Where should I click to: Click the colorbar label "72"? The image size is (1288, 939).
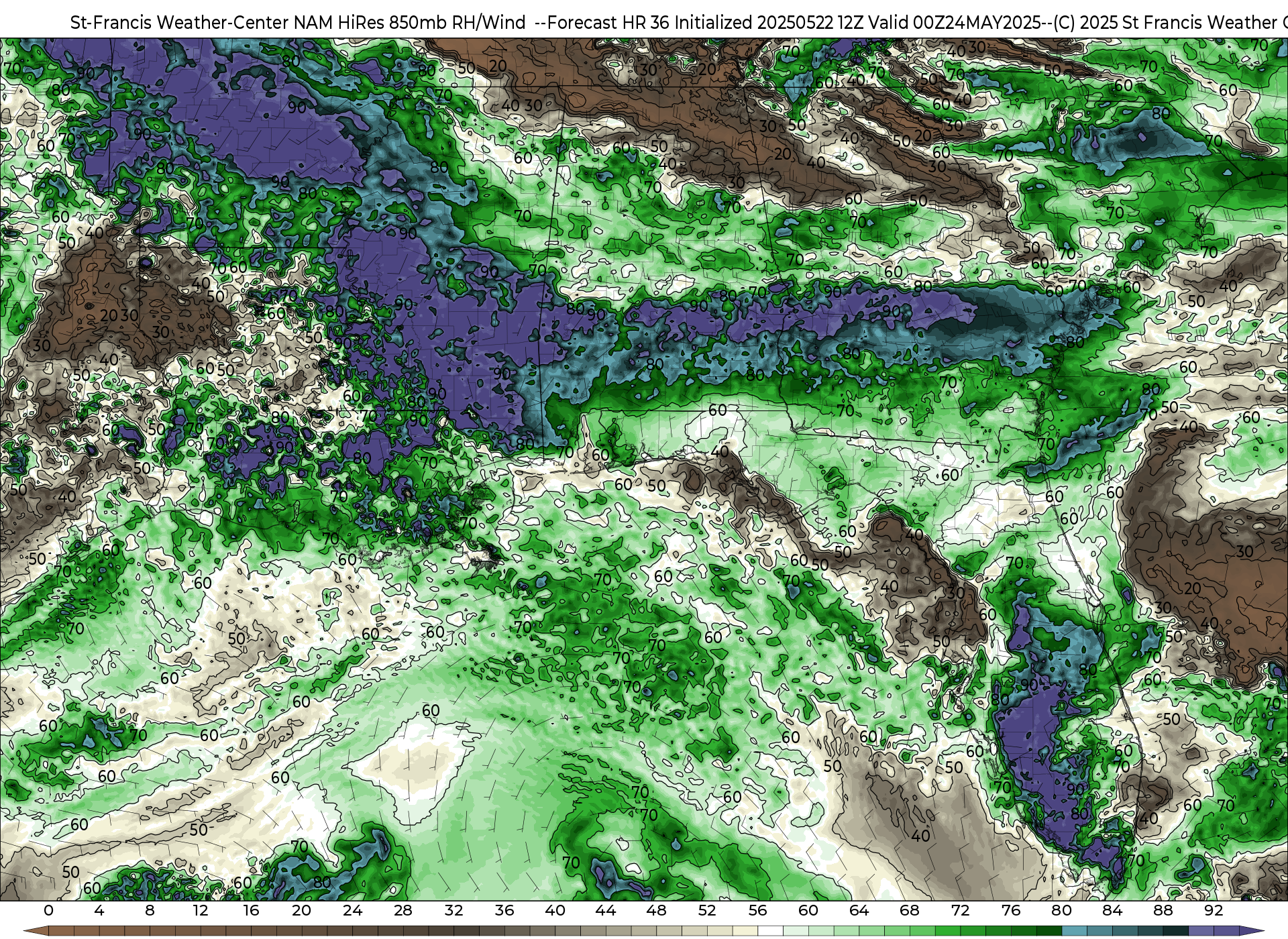[x=960, y=910]
